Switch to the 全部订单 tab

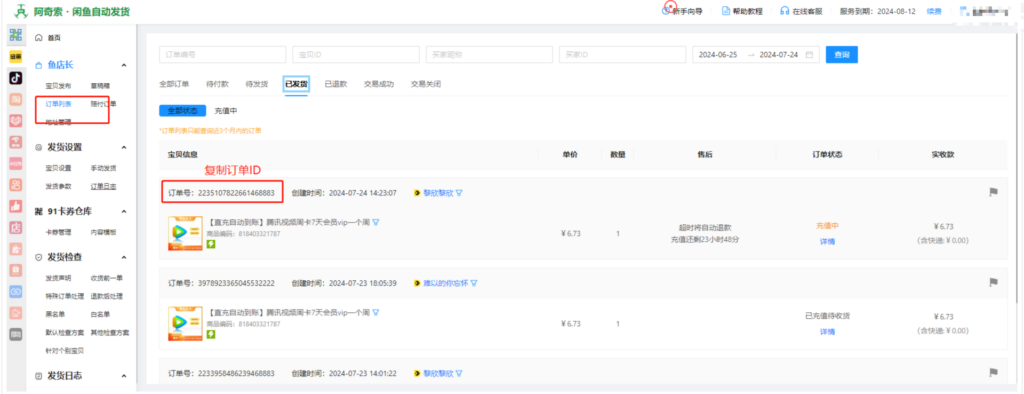174,84
